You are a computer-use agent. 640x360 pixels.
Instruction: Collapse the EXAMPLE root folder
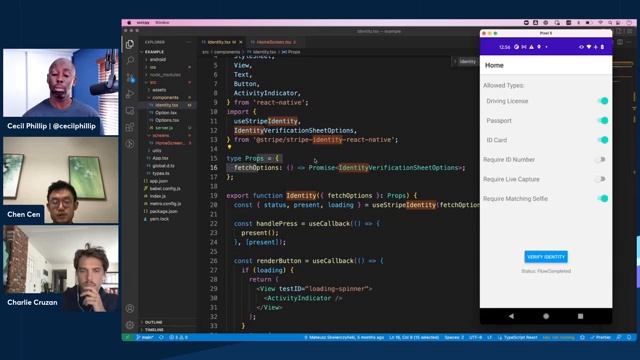click(x=153, y=52)
